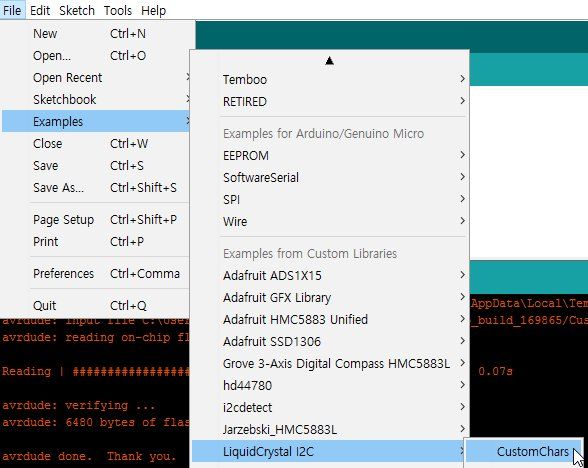
Task: Open Preferences from the File menu
Action: (x=96, y=273)
